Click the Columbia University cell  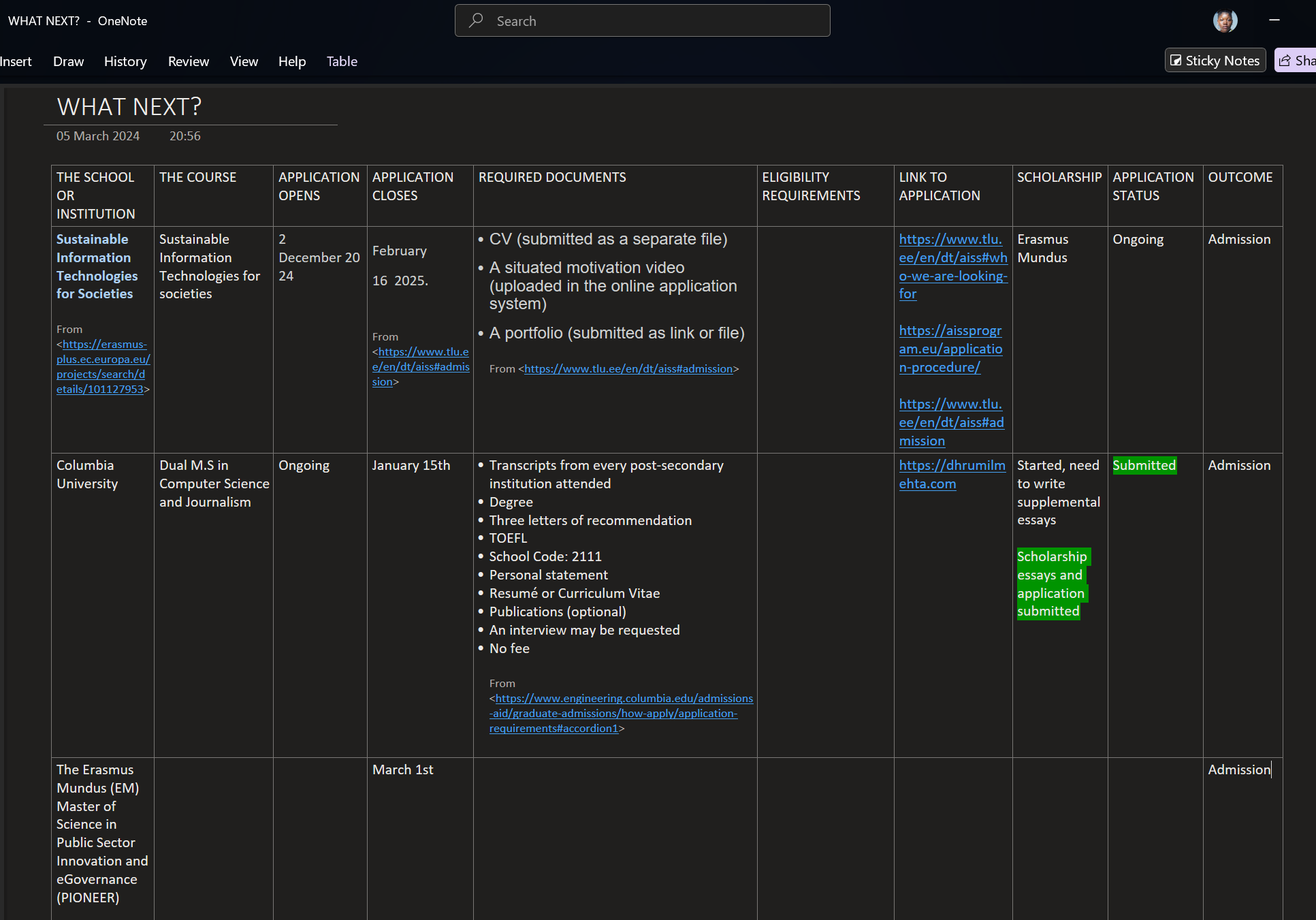[87, 475]
